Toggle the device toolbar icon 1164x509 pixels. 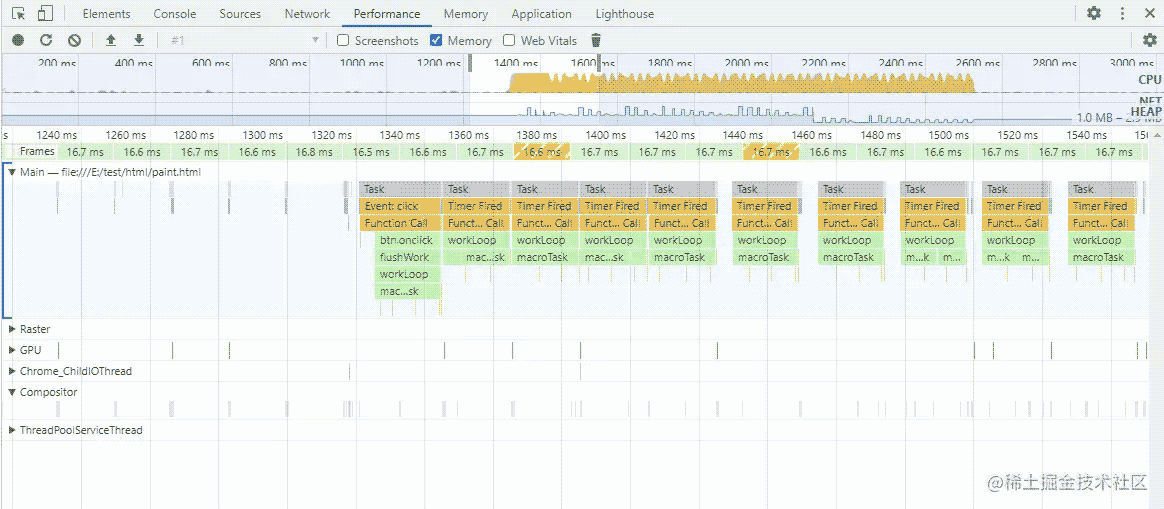(45, 14)
